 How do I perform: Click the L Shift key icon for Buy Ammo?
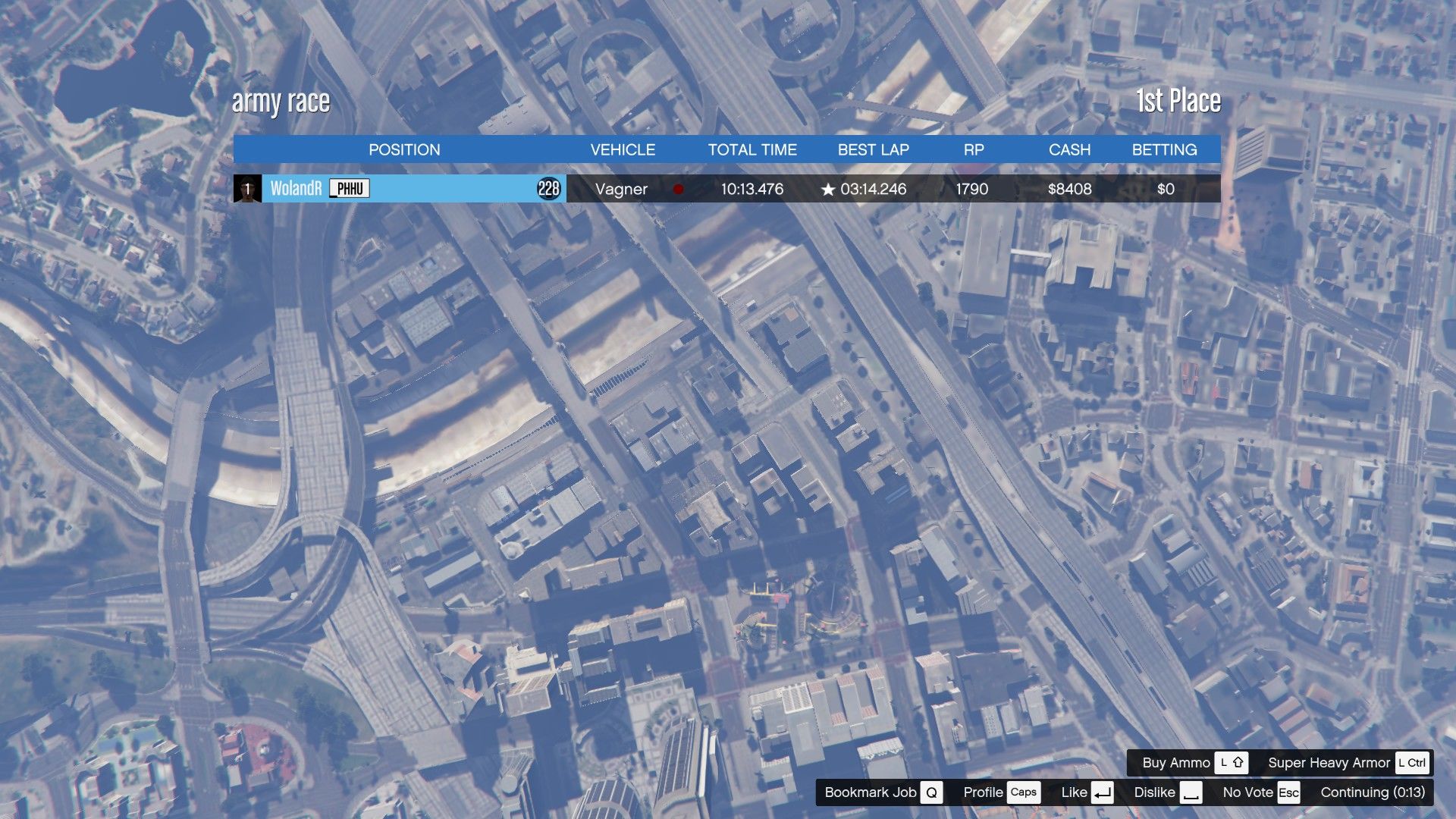[x=1231, y=763]
